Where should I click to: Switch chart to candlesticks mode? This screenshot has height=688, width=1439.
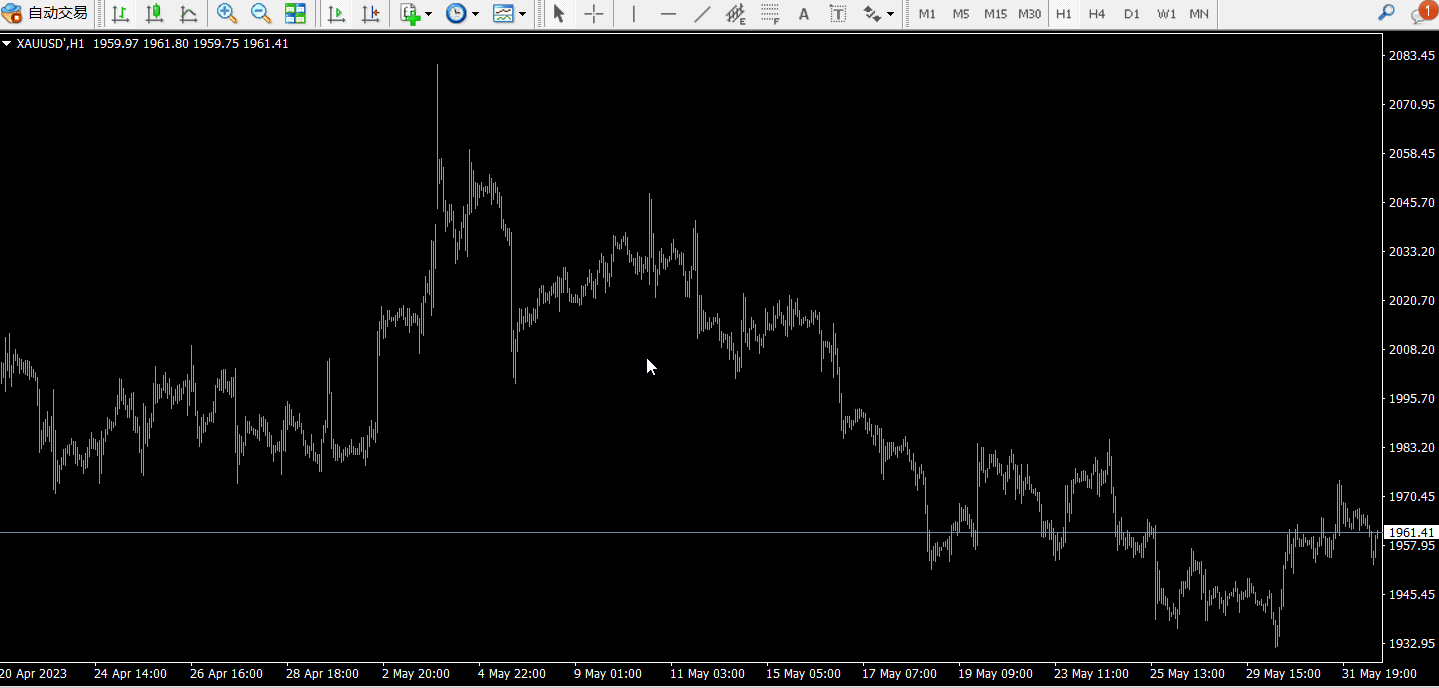click(x=154, y=14)
